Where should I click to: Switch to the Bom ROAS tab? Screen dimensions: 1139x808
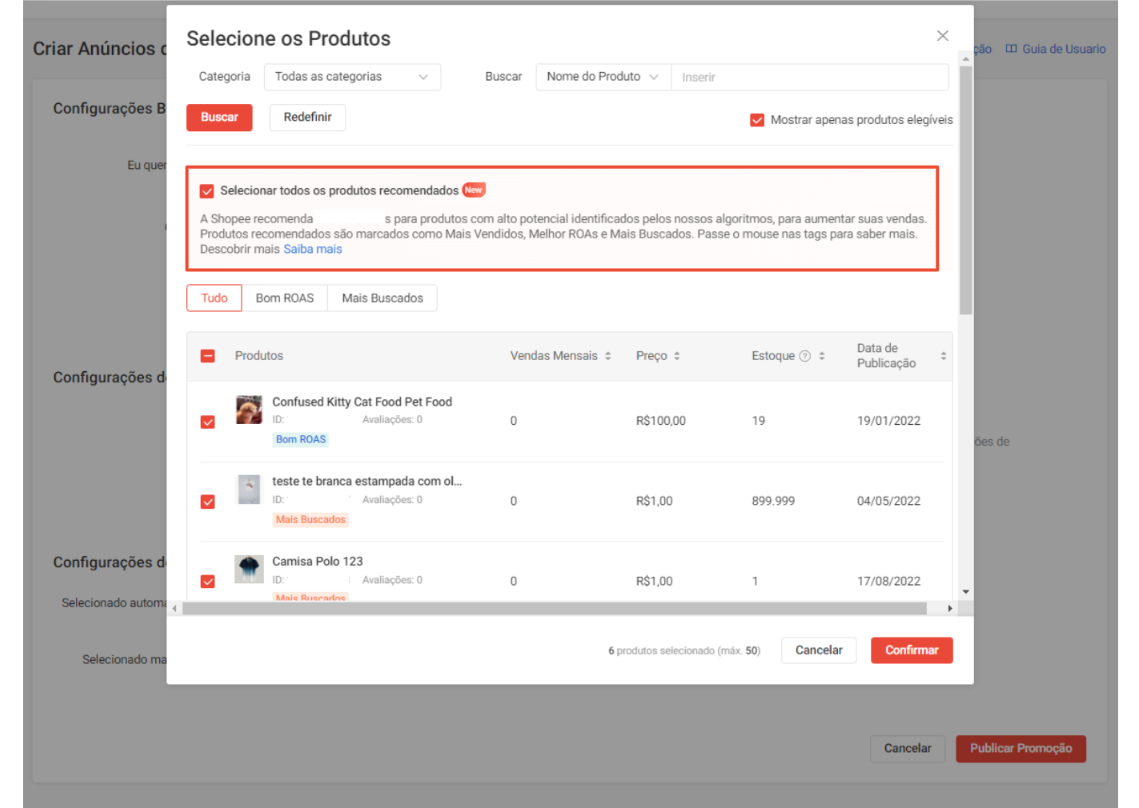click(x=284, y=298)
